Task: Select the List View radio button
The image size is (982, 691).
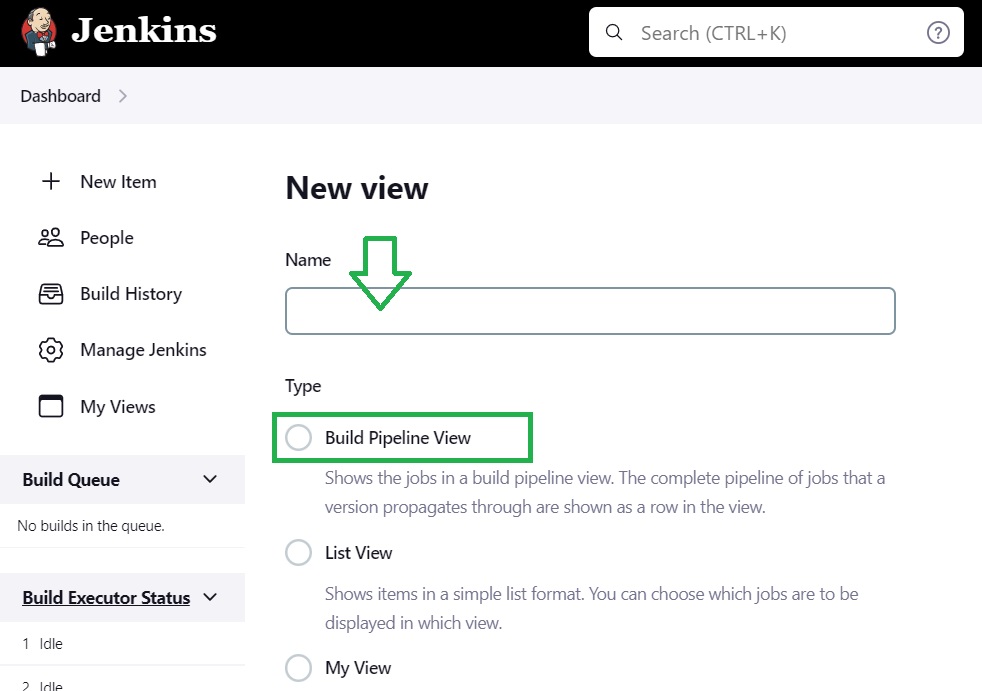Action: pyautogui.click(x=298, y=553)
